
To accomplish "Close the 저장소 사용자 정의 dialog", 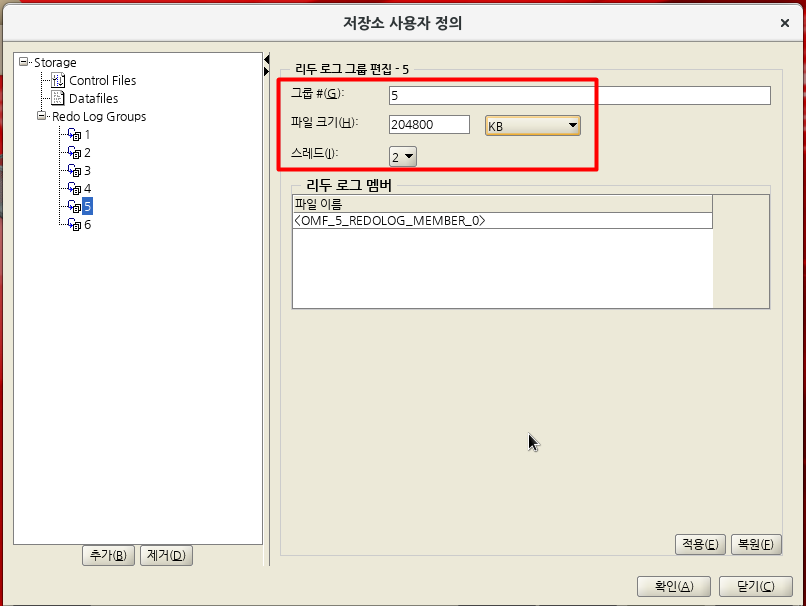I will coord(784,23).
